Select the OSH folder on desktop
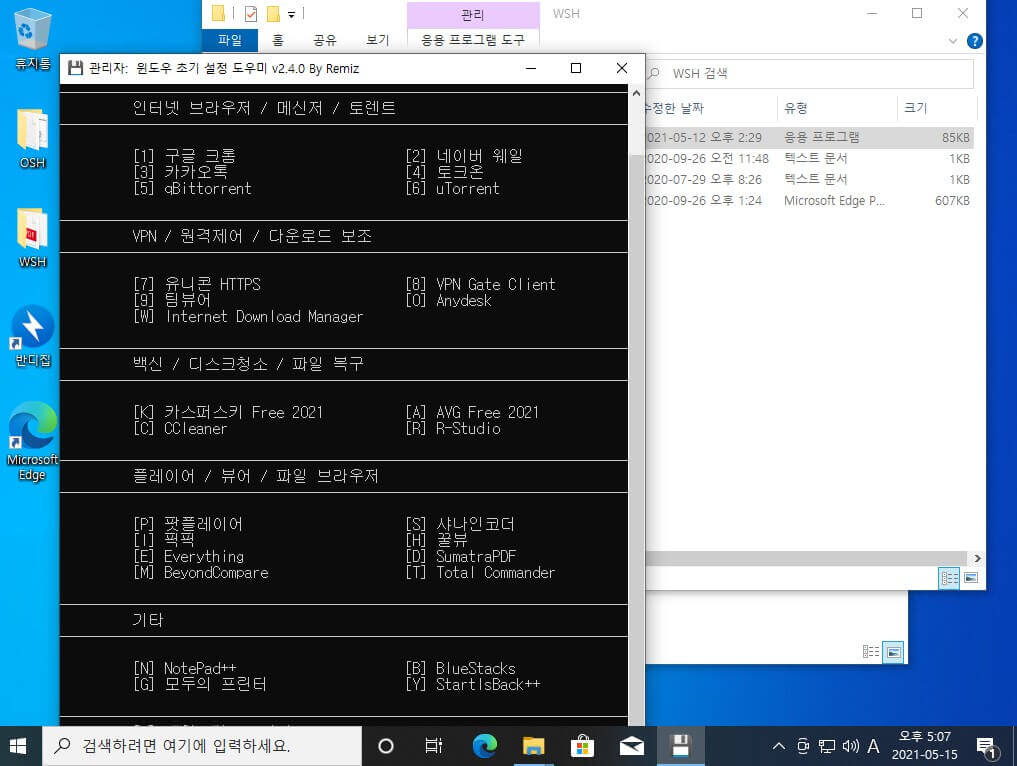 [x=32, y=139]
